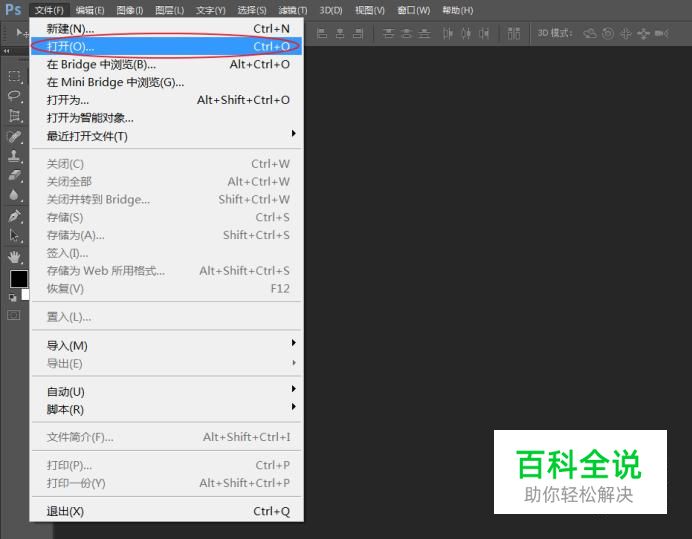Click distribute right edges icon

point(484,33)
